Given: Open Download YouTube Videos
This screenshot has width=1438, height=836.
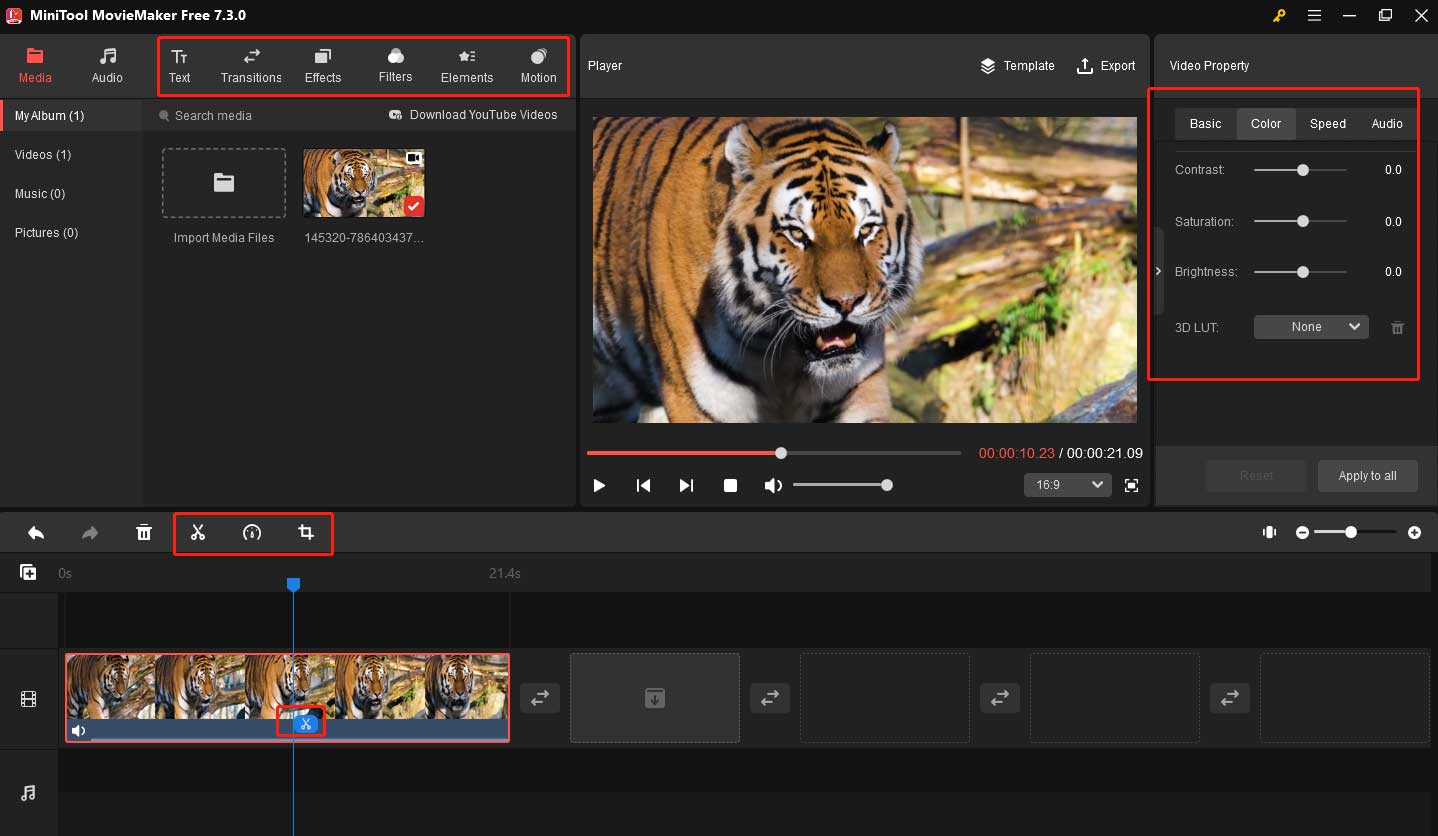Looking at the screenshot, I should click(473, 115).
